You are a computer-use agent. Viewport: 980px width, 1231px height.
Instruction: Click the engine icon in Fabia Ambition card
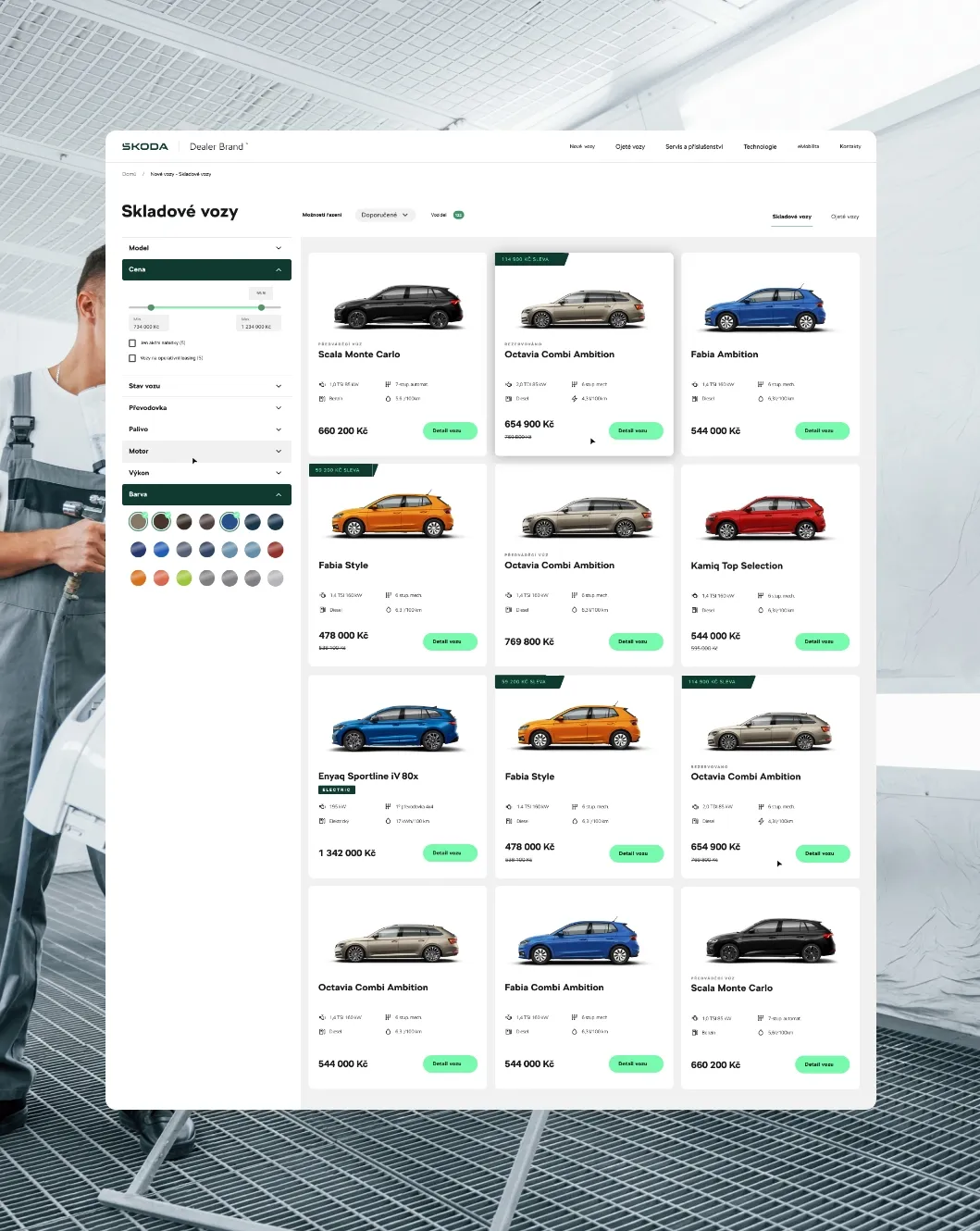pyautogui.click(x=695, y=384)
